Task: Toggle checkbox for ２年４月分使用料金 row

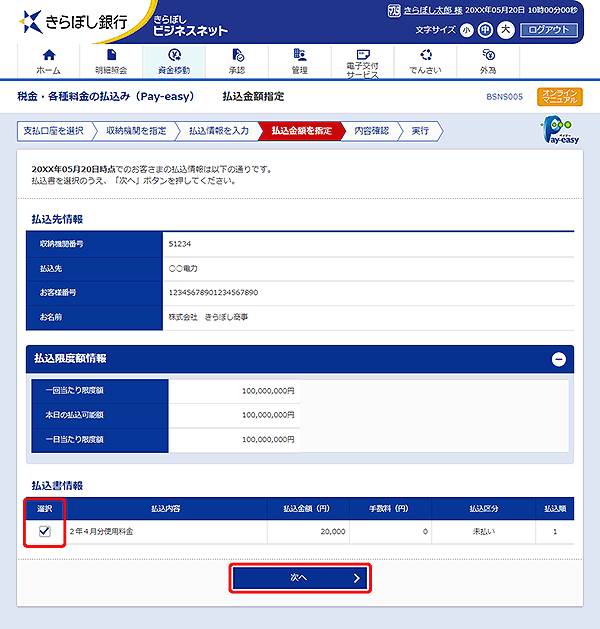Action: [44, 532]
